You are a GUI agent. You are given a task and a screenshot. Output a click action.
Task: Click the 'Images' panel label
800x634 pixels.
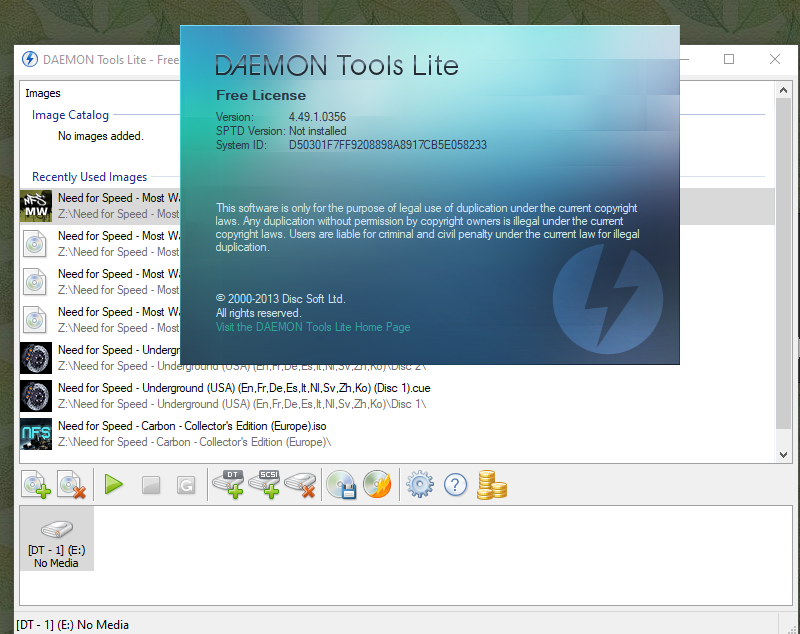(x=43, y=93)
